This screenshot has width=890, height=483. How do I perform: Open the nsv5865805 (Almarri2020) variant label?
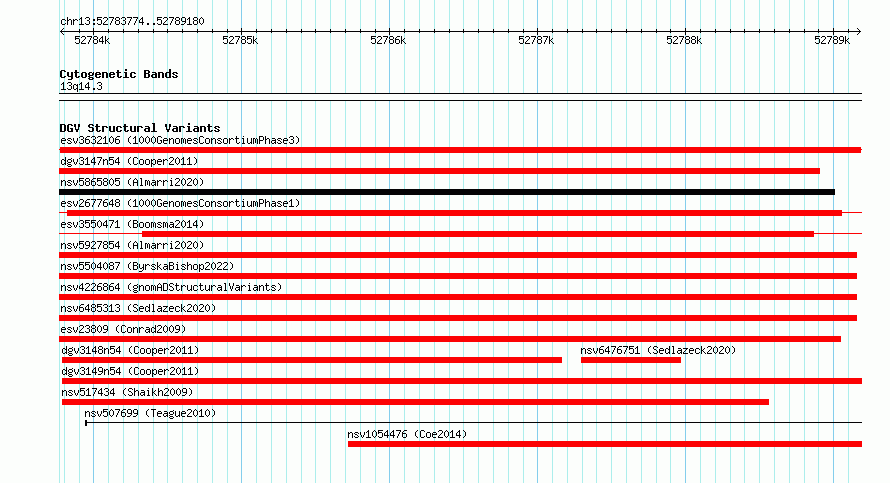point(132,182)
